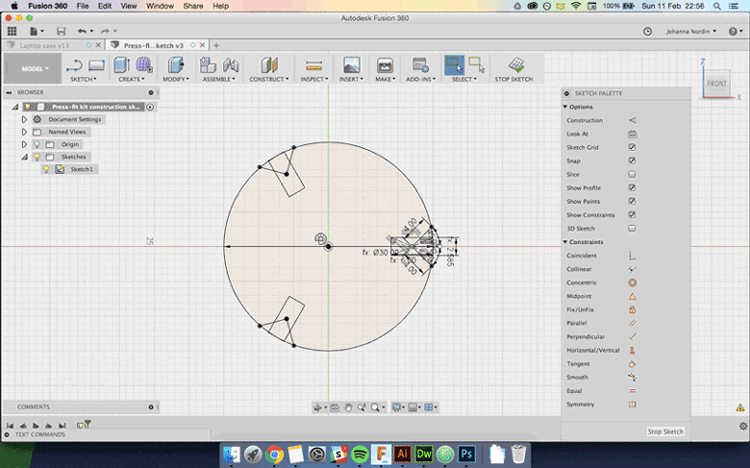Open the Window menu in menu bar
This screenshot has height=468, width=750.
(x=159, y=6)
